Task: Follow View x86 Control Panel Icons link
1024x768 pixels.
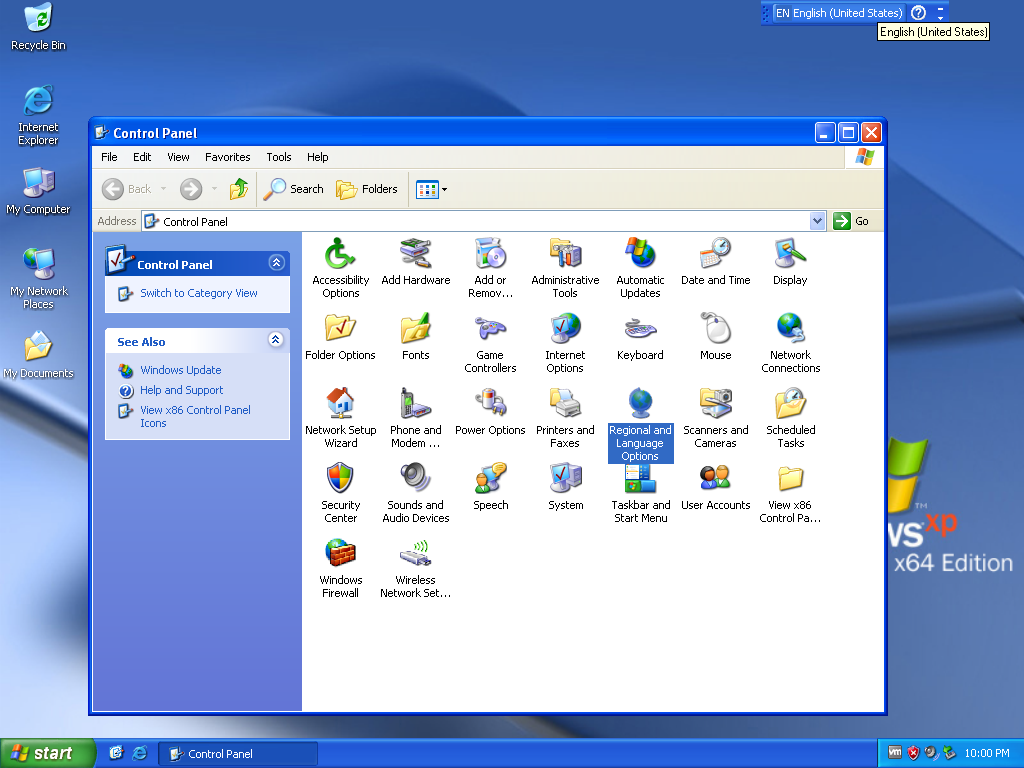Action: tap(195, 417)
